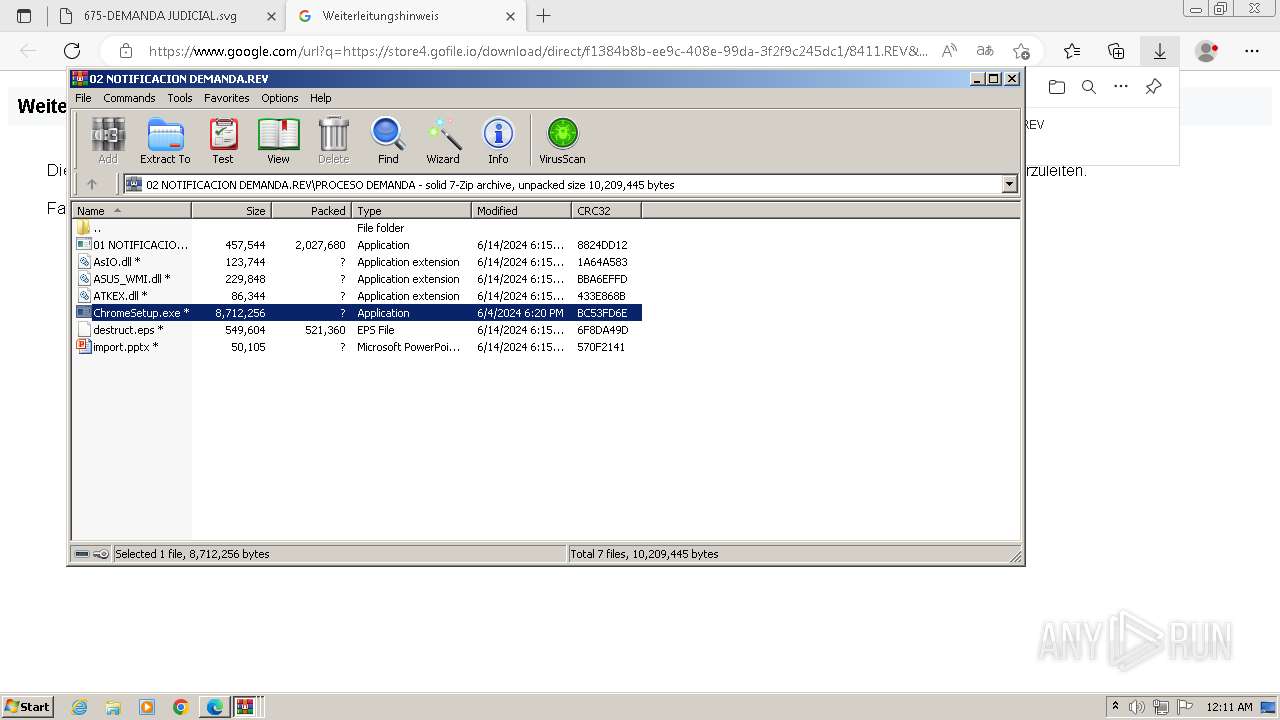The height and width of the screenshot is (720, 1280).
Task: Click the Extract To toolbar icon
Action: (165, 140)
